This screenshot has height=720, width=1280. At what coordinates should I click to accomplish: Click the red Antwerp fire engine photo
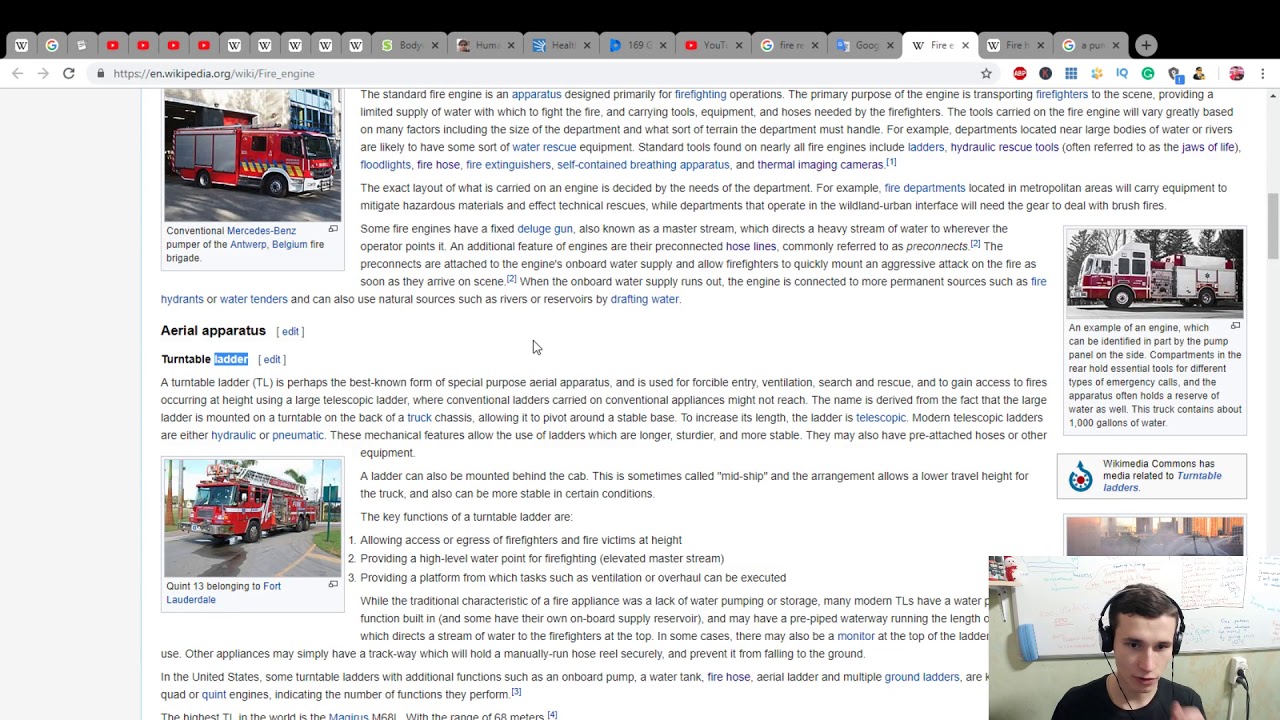pos(252,155)
